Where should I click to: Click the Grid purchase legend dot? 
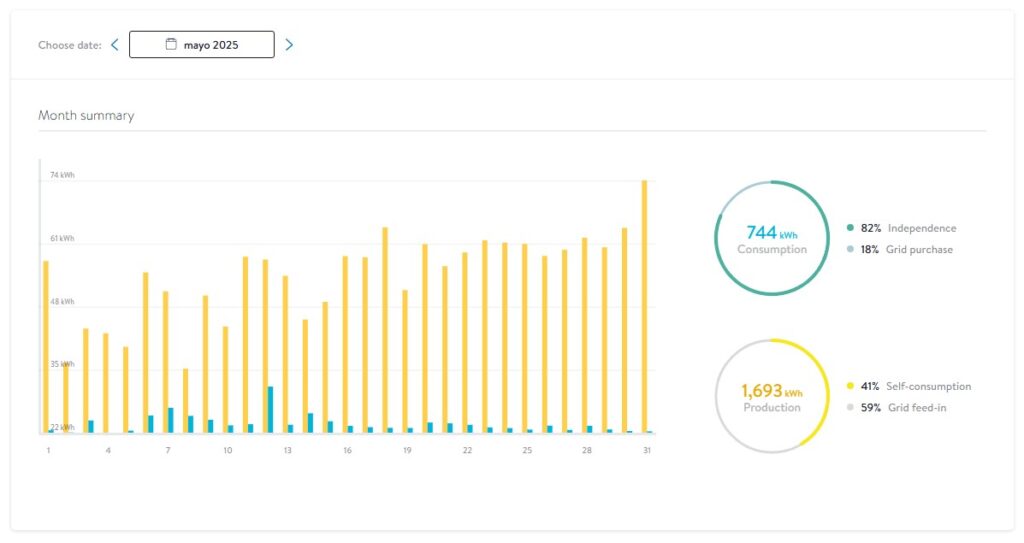(x=850, y=250)
